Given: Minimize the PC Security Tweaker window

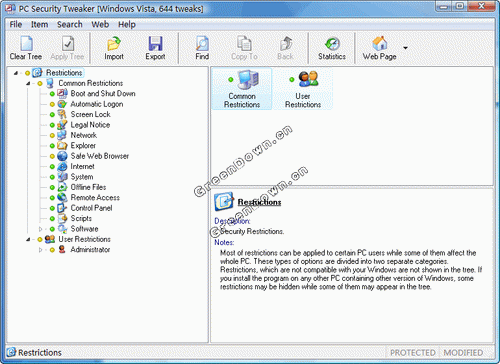Looking at the screenshot, I should [x=443, y=6].
